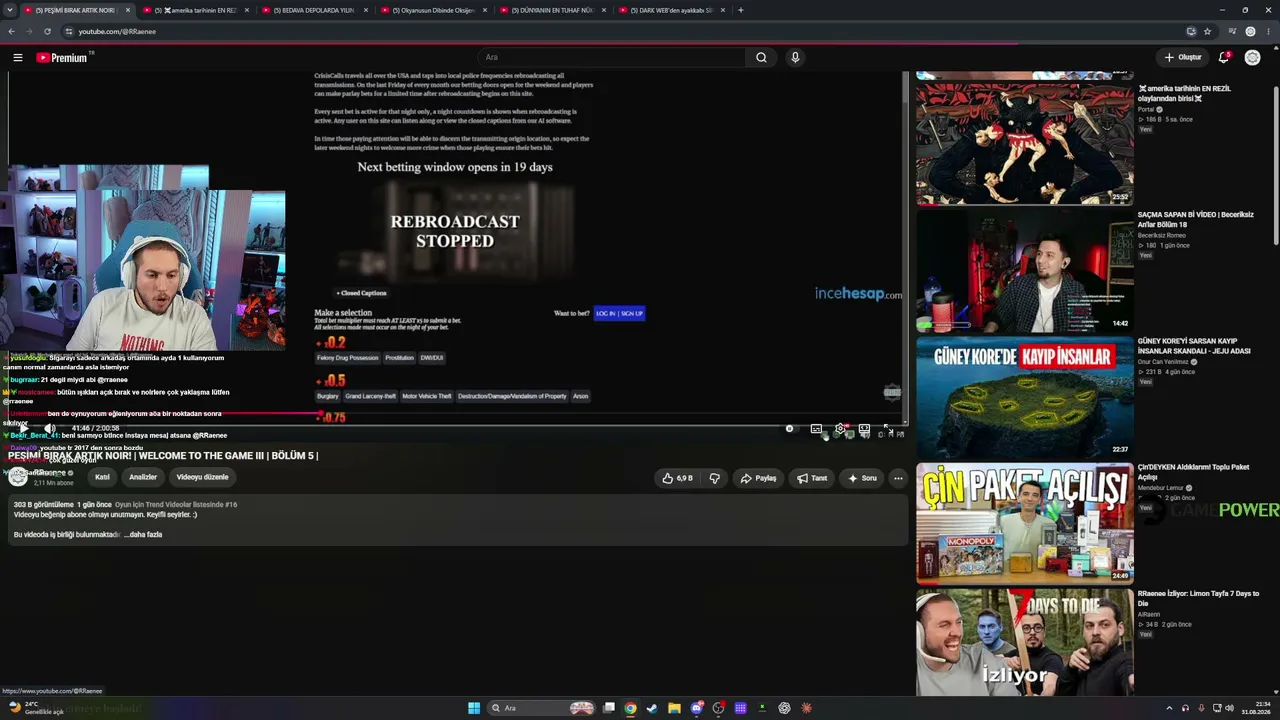Click the browser back arrow
1280x720 pixels.
[11, 31]
